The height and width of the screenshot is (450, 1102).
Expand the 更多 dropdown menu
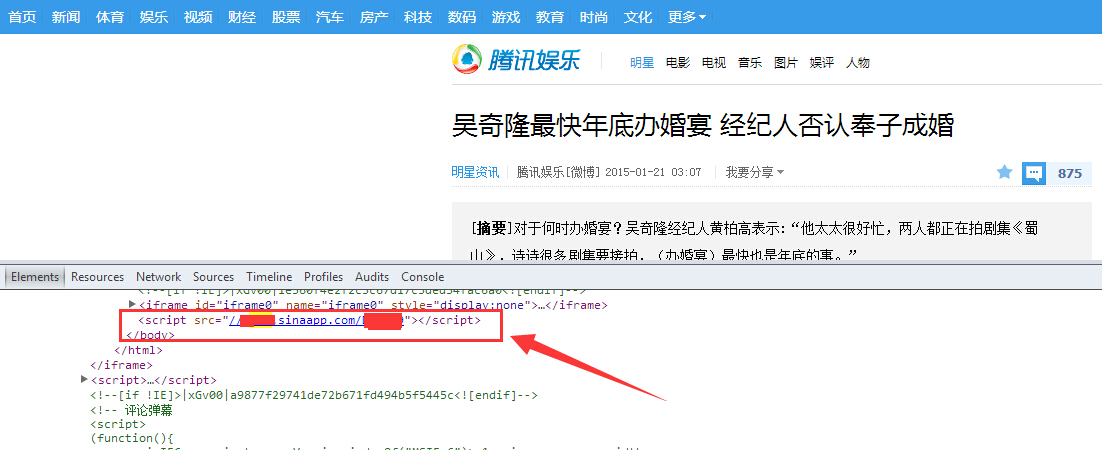coord(687,17)
